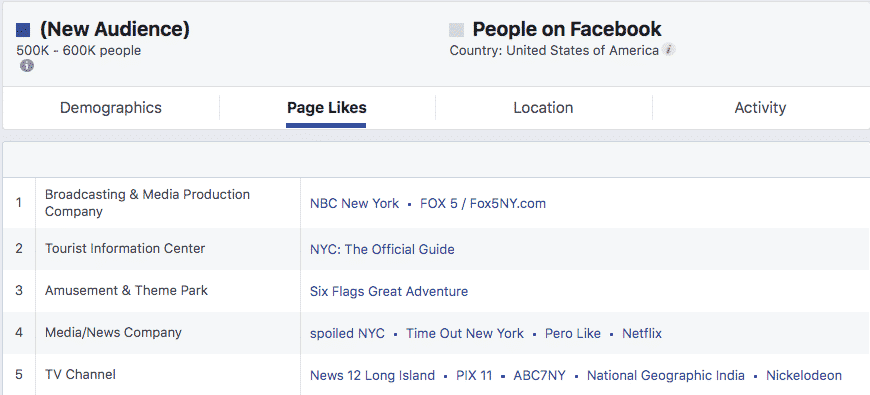Open the NBC New York page link

(x=354, y=204)
